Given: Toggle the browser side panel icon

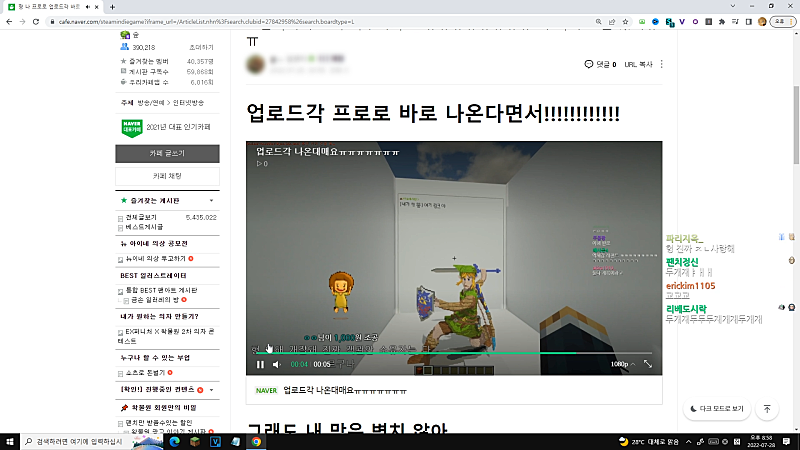Looking at the screenshot, I should click(748, 21).
